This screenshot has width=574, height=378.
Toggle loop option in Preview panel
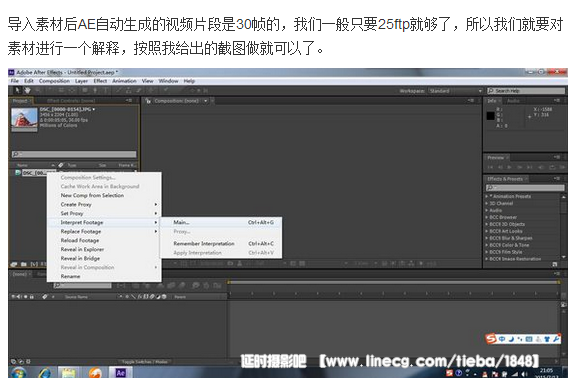552,167
